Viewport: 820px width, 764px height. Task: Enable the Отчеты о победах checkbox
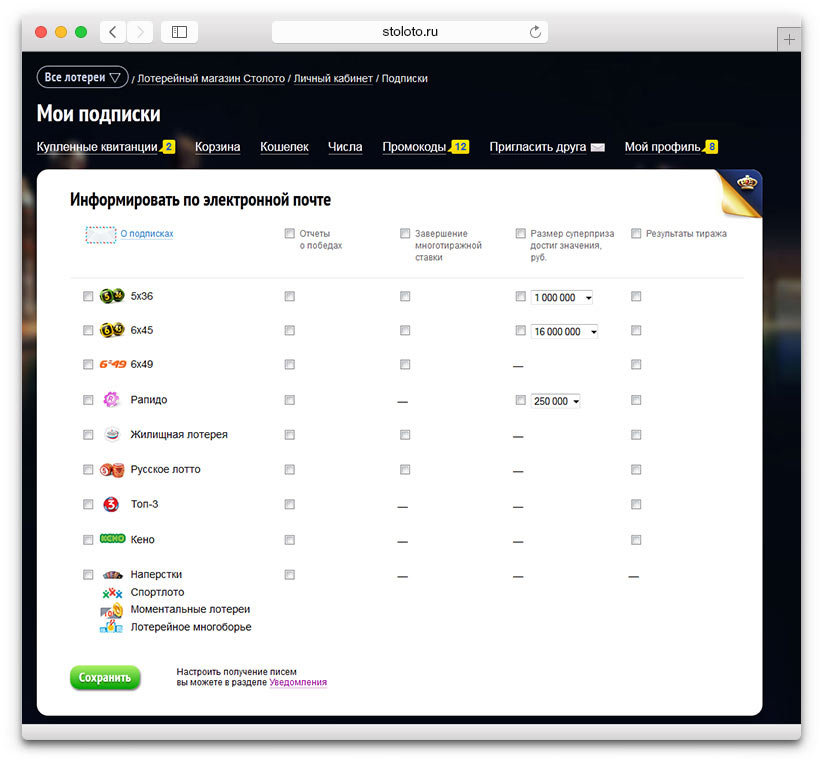tap(290, 232)
